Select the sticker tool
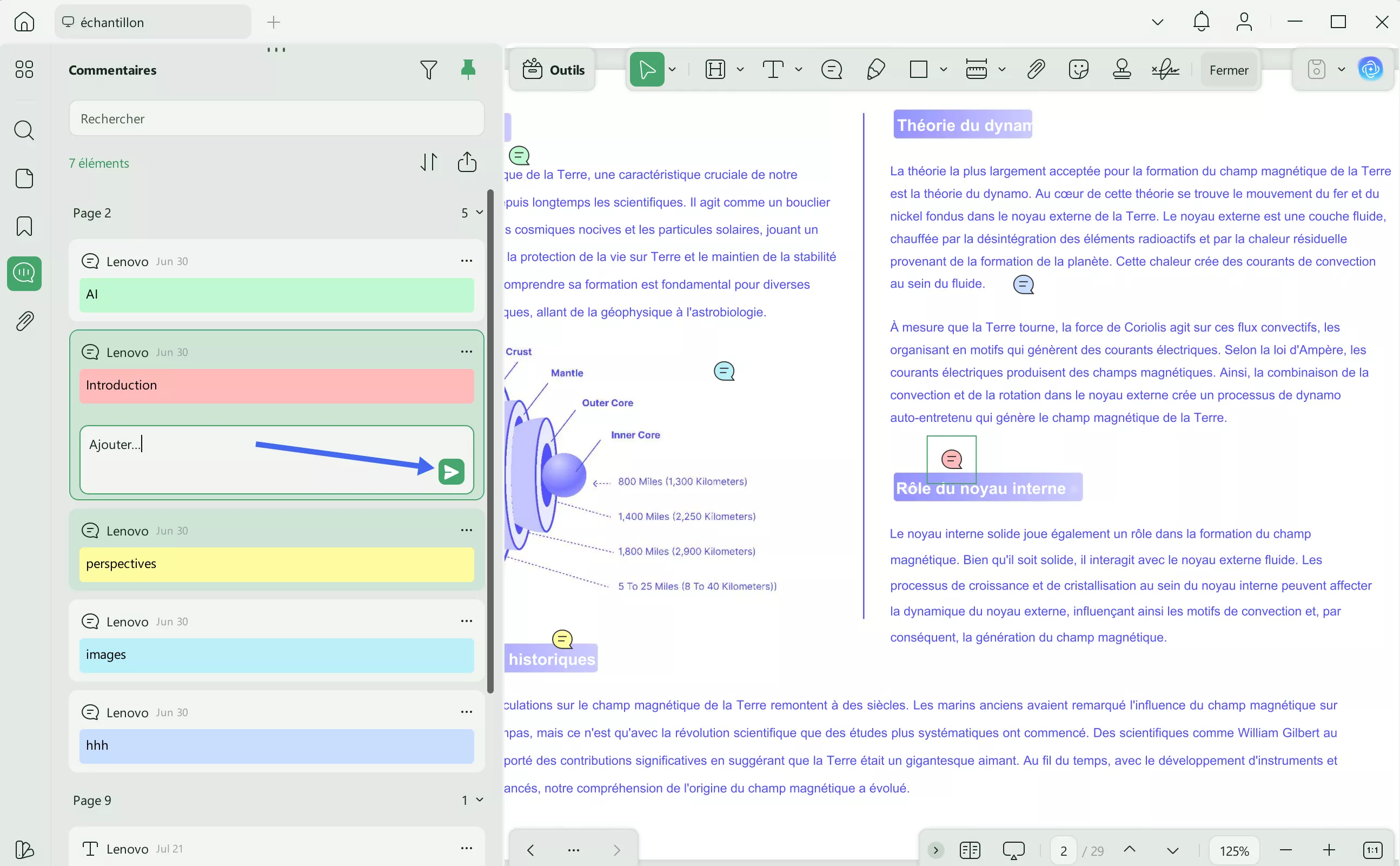This screenshot has height=866, width=1400. [1078, 70]
